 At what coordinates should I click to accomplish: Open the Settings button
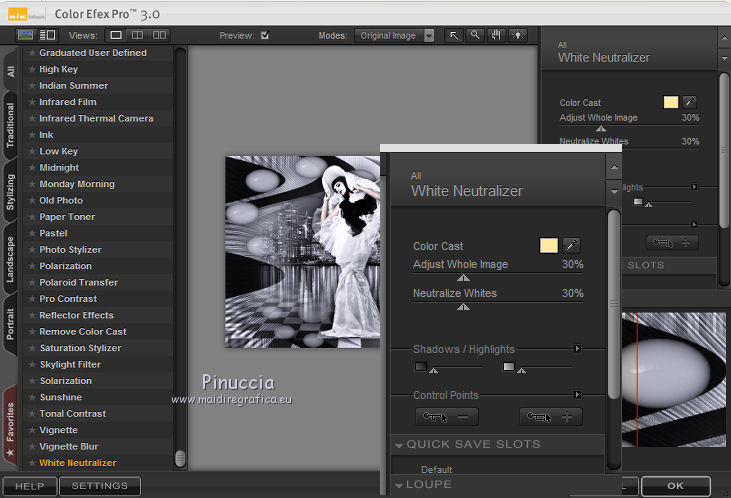click(99, 486)
